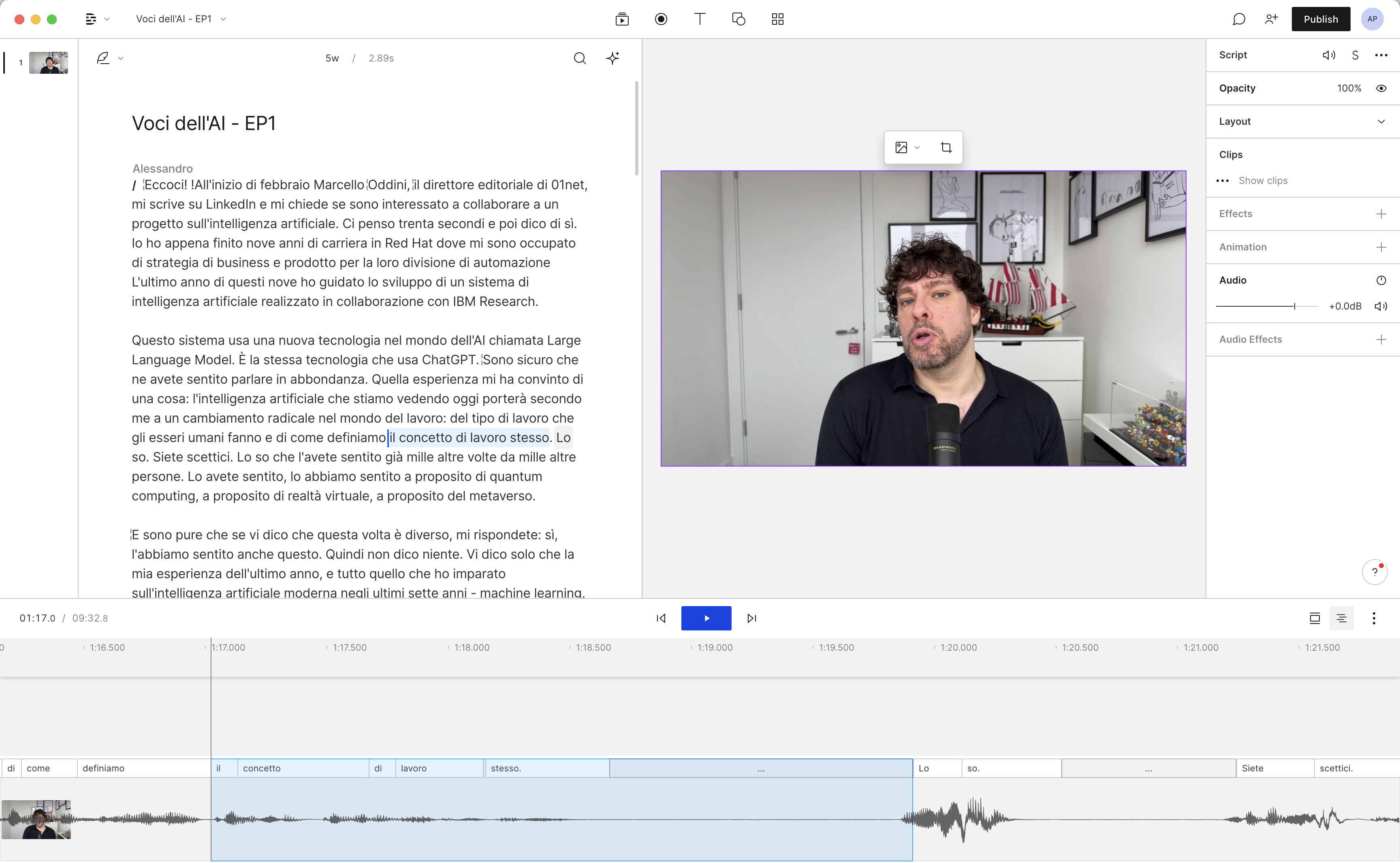Open timeline more options vertical dots
This screenshot has height=863, width=1400.
click(x=1374, y=618)
